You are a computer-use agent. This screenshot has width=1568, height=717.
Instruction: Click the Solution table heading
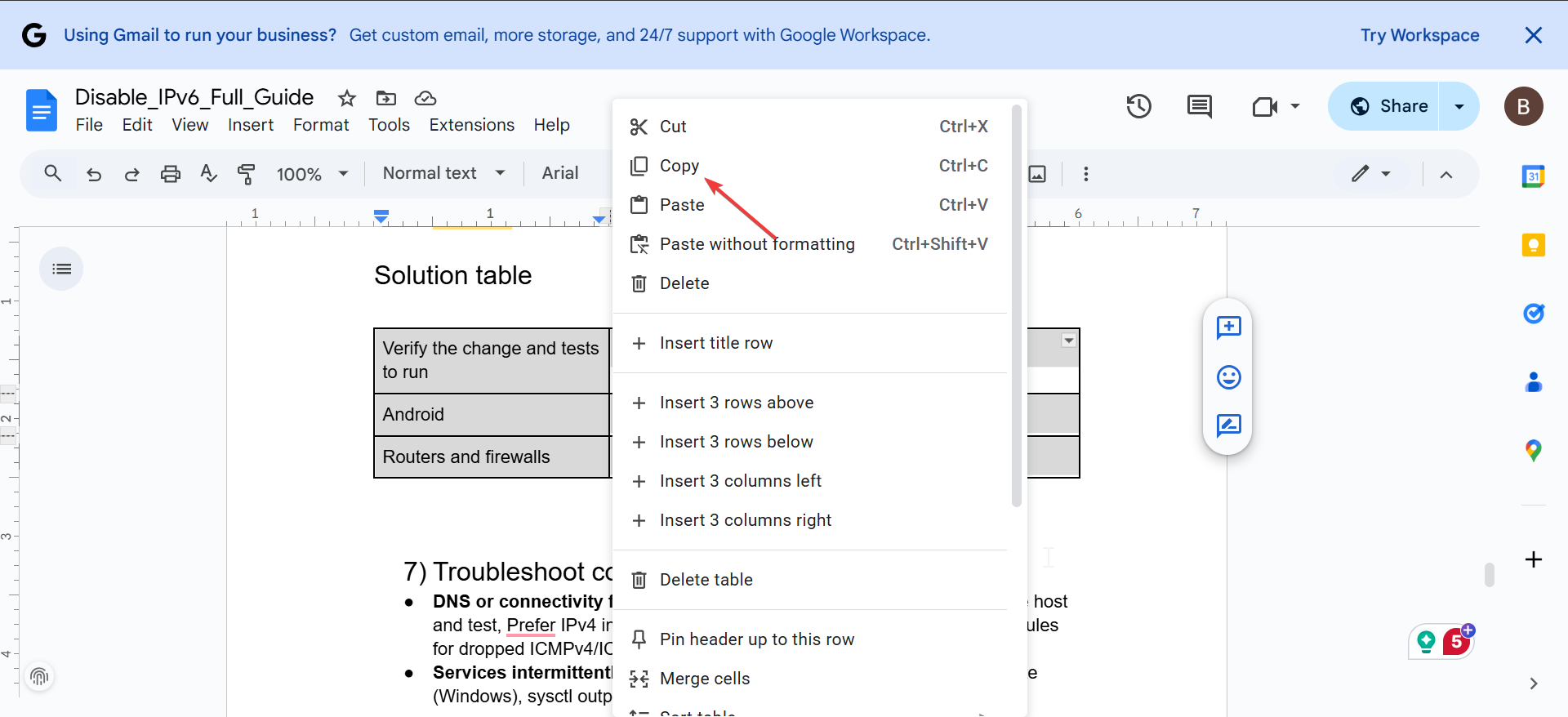(x=452, y=275)
